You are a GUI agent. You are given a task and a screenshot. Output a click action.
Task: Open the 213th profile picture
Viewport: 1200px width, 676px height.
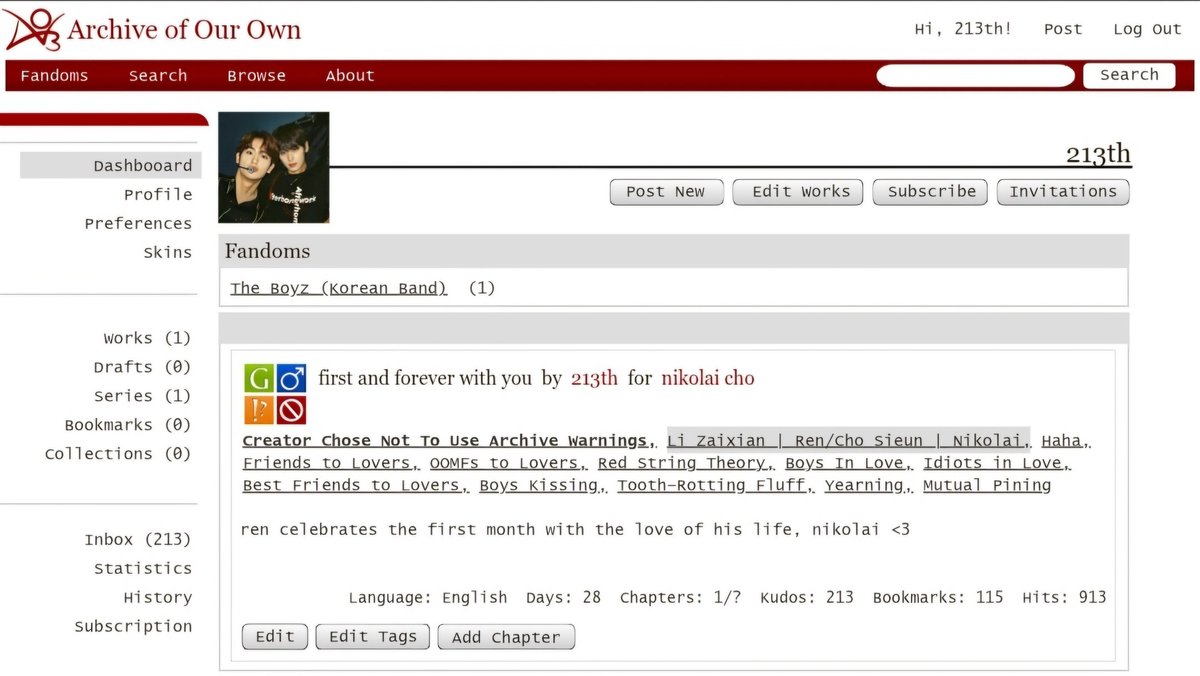tap(274, 167)
